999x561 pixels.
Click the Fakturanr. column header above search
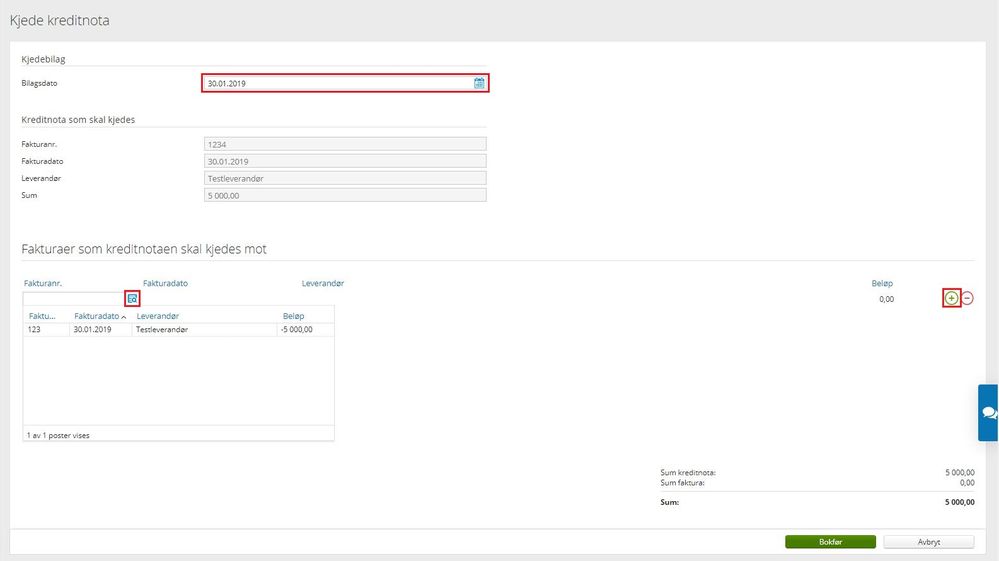click(43, 283)
